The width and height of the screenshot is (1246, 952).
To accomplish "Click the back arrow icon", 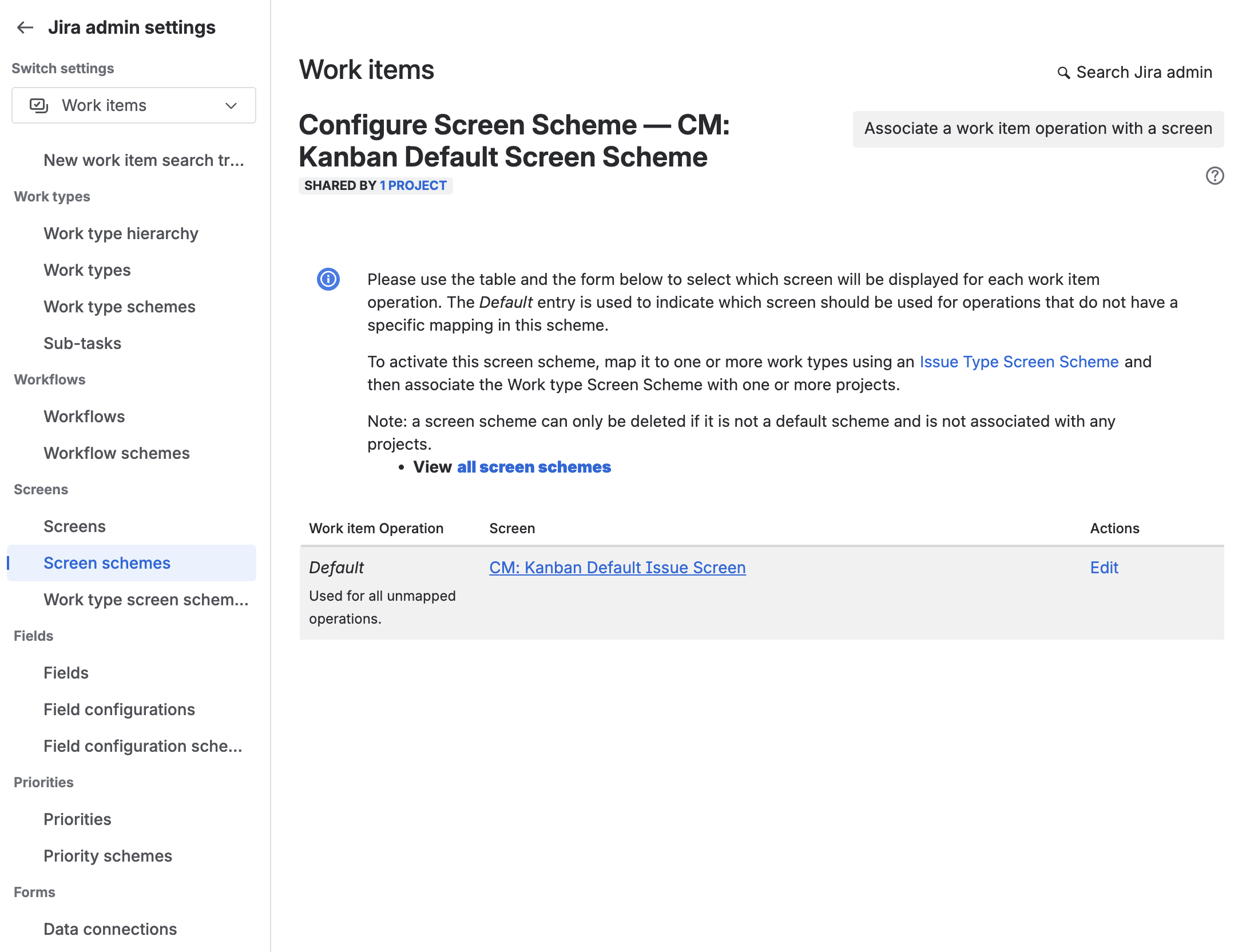I will [x=25, y=27].
